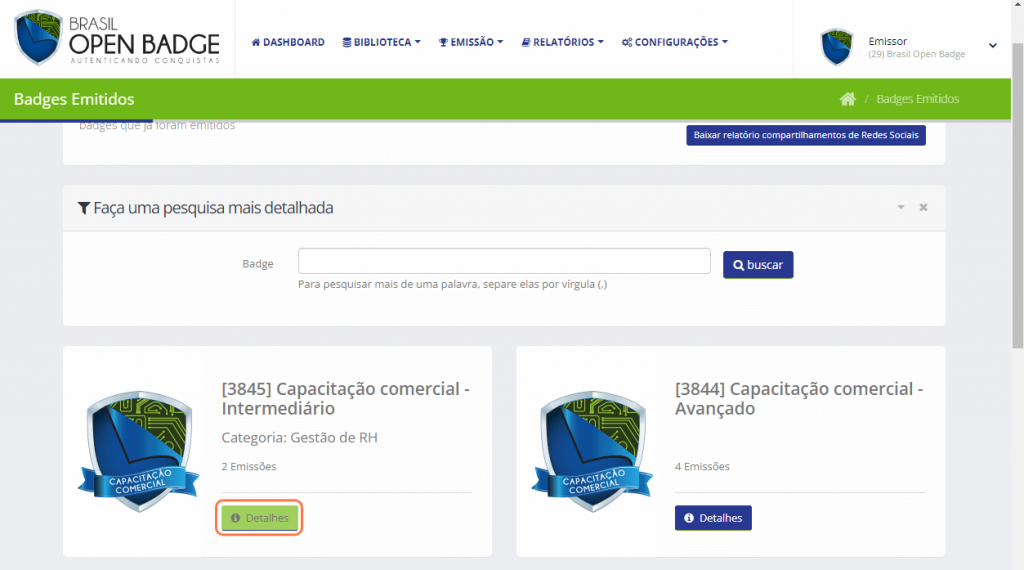Click the 4 Emissões text

[702, 466]
